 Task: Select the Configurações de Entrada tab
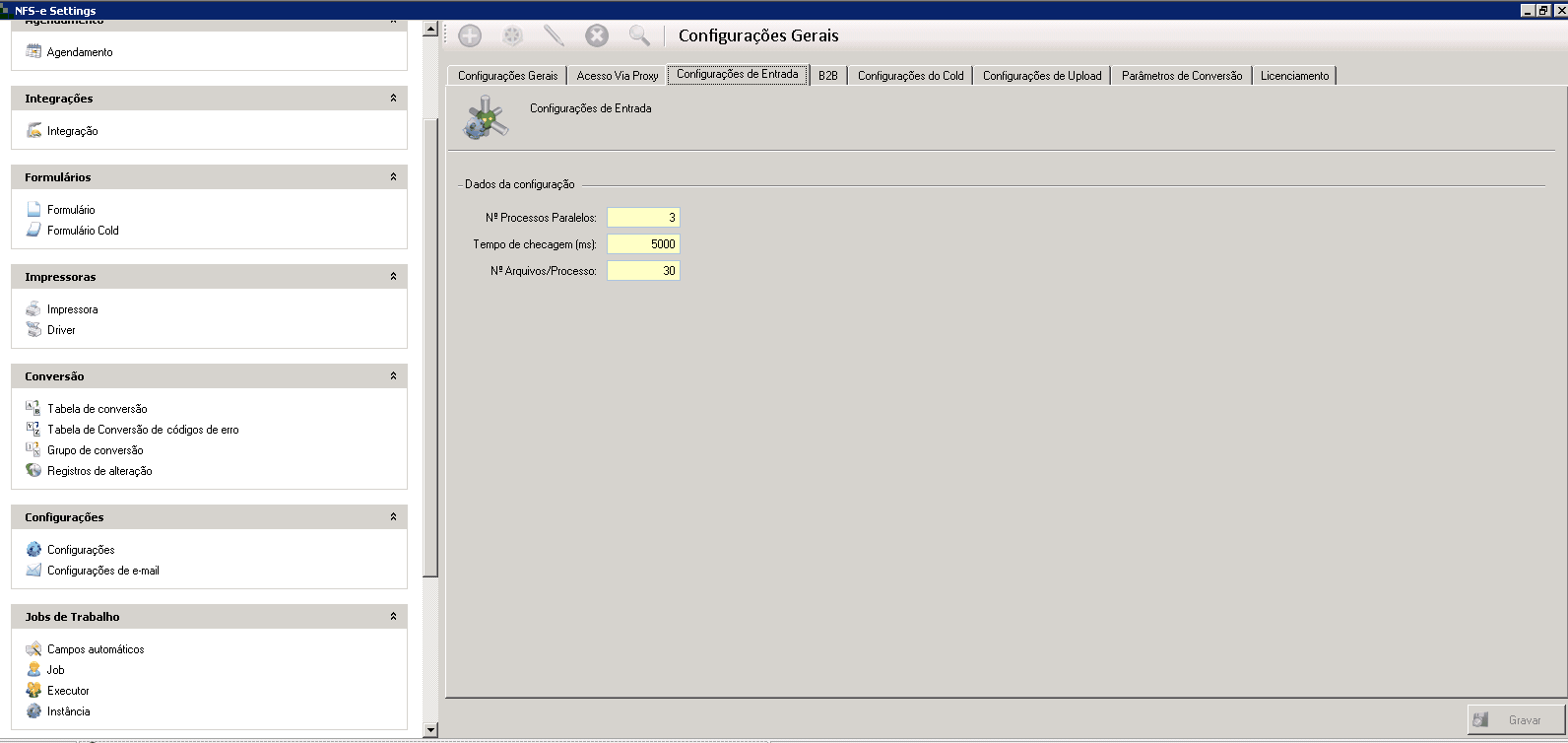click(738, 75)
